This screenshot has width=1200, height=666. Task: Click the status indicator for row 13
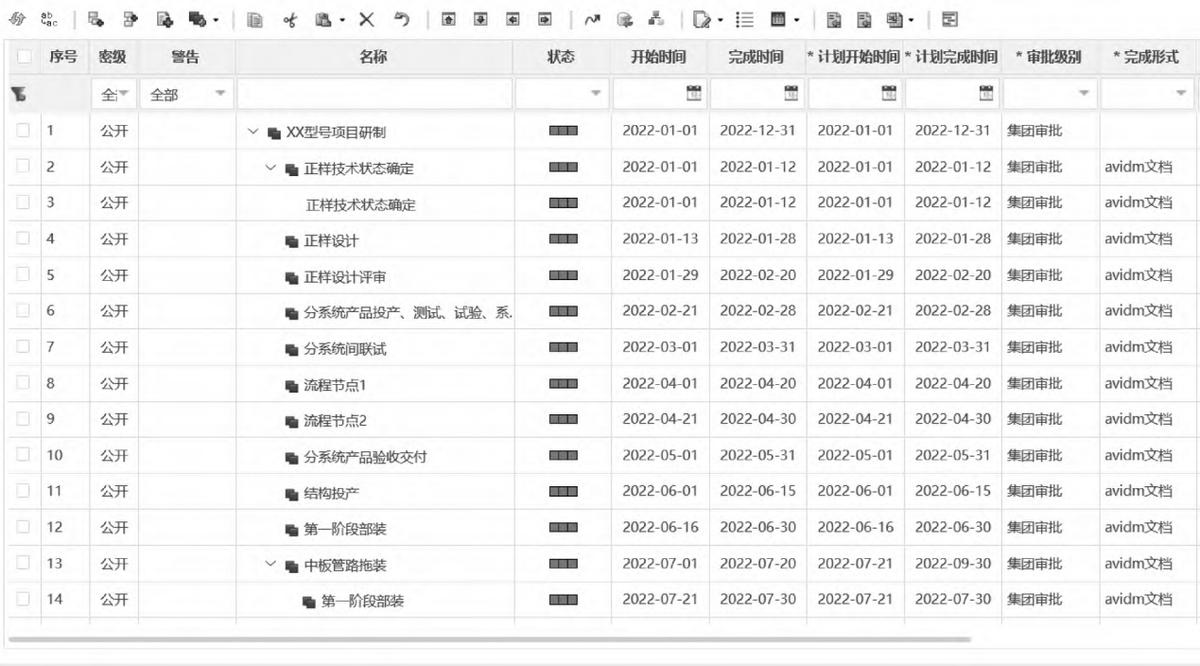click(x=563, y=563)
